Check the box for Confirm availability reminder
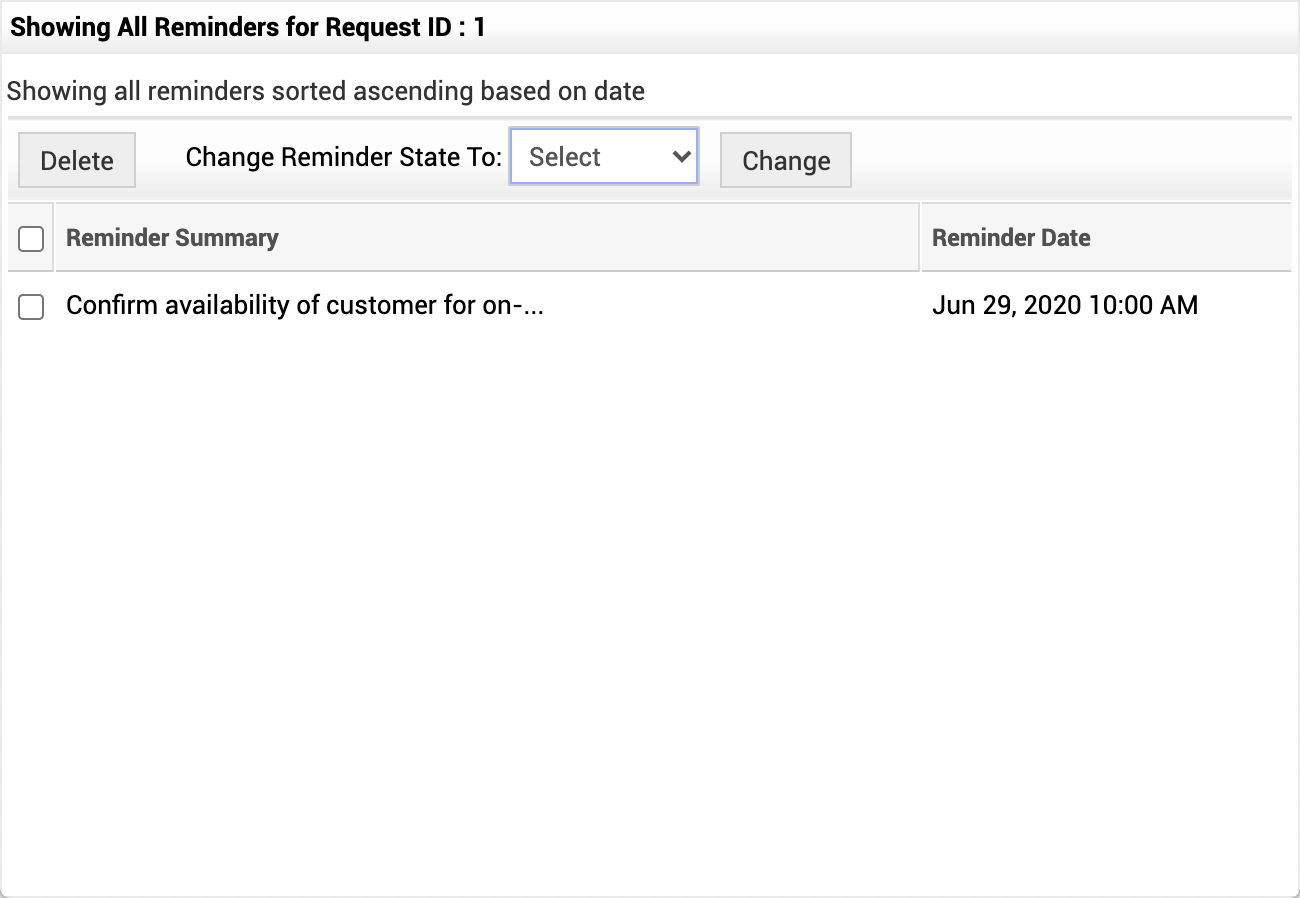This screenshot has height=898, width=1300. [x=31, y=307]
